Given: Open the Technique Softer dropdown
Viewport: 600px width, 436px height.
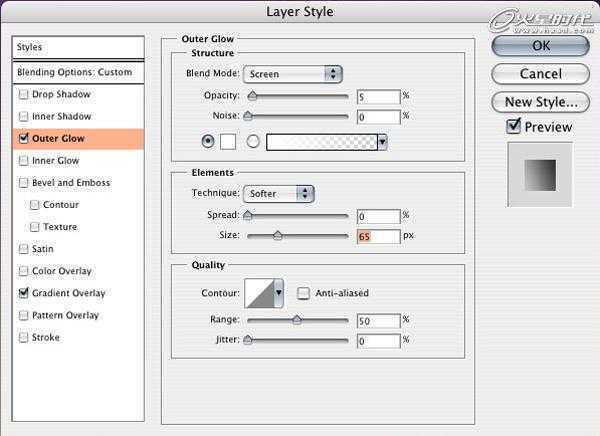Looking at the screenshot, I should pos(279,194).
